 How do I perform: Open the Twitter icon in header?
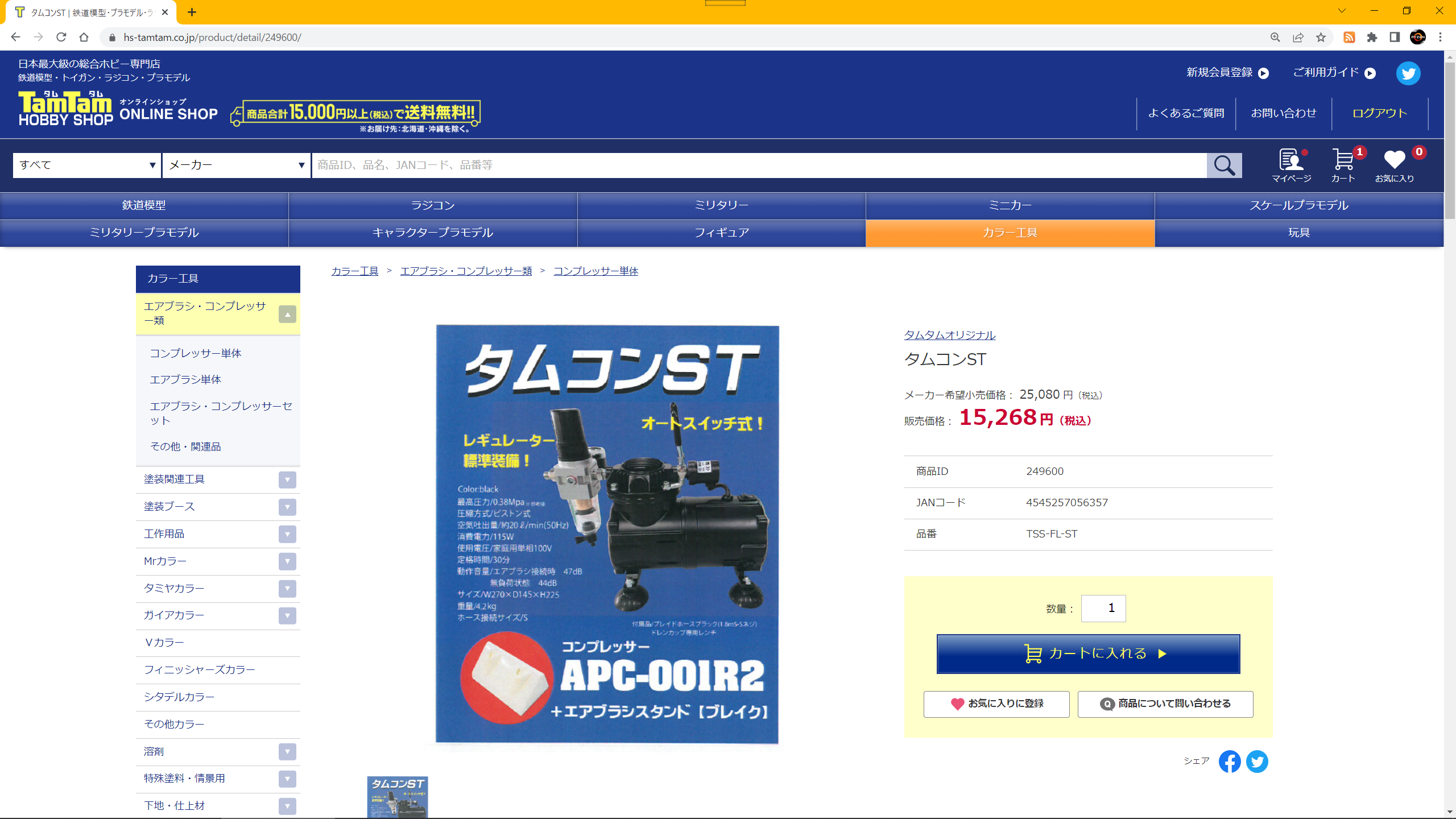pos(1408,73)
